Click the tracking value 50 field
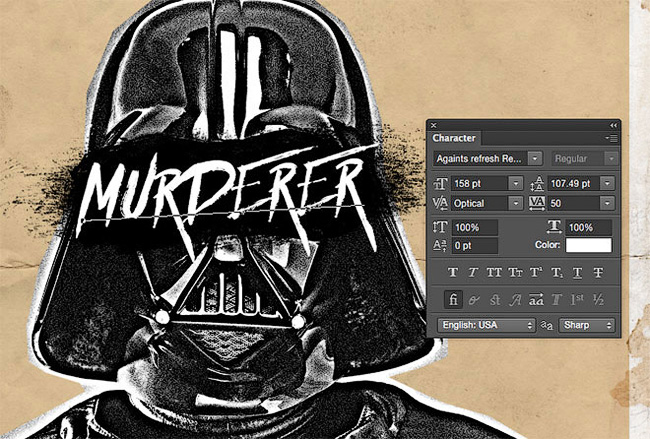 pos(574,203)
